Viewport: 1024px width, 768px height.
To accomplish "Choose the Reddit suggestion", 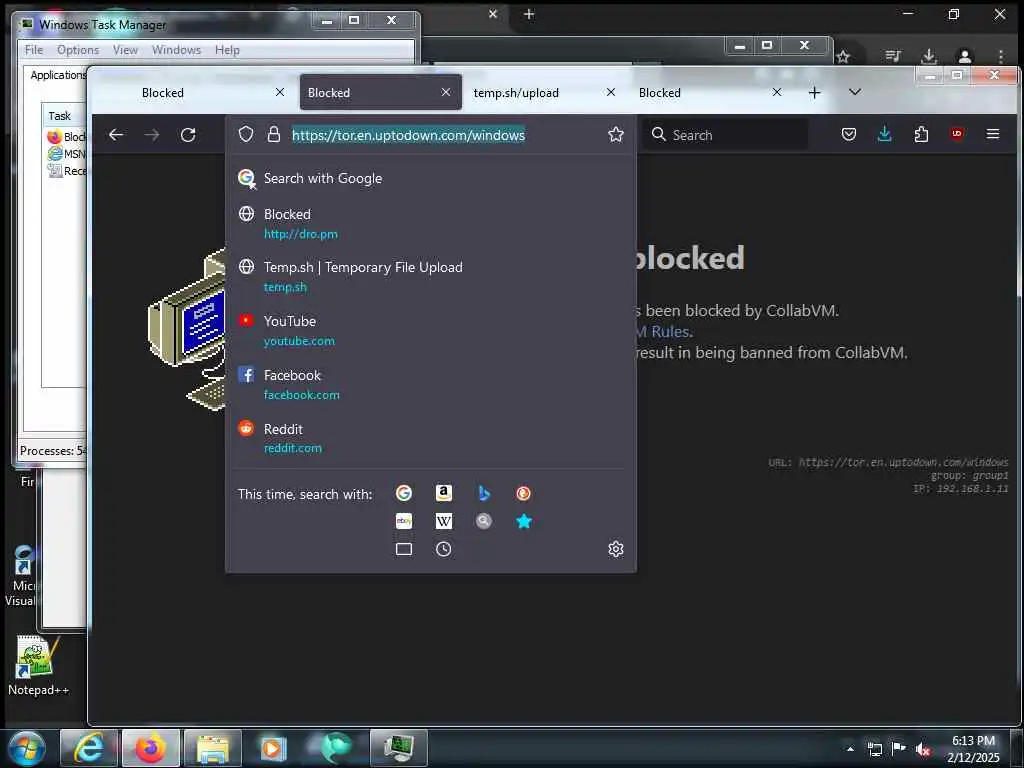I will click(x=431, y=438).
